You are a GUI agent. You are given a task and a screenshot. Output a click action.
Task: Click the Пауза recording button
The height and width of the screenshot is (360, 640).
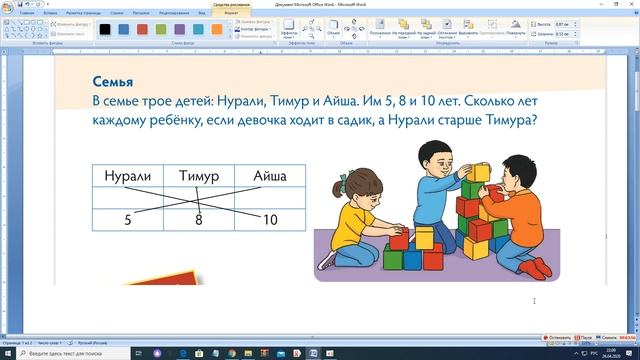[x=583, y=338]
